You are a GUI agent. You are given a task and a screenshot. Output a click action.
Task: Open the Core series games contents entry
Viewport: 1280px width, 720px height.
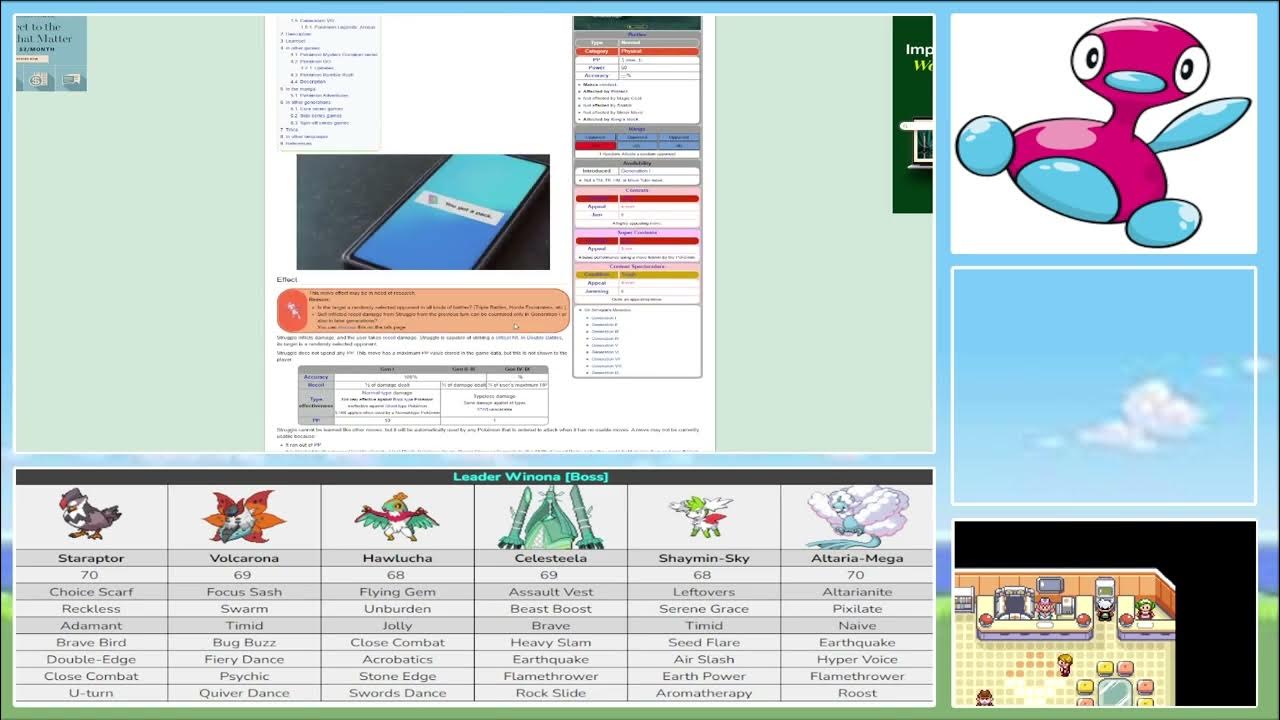click(317, 109)
